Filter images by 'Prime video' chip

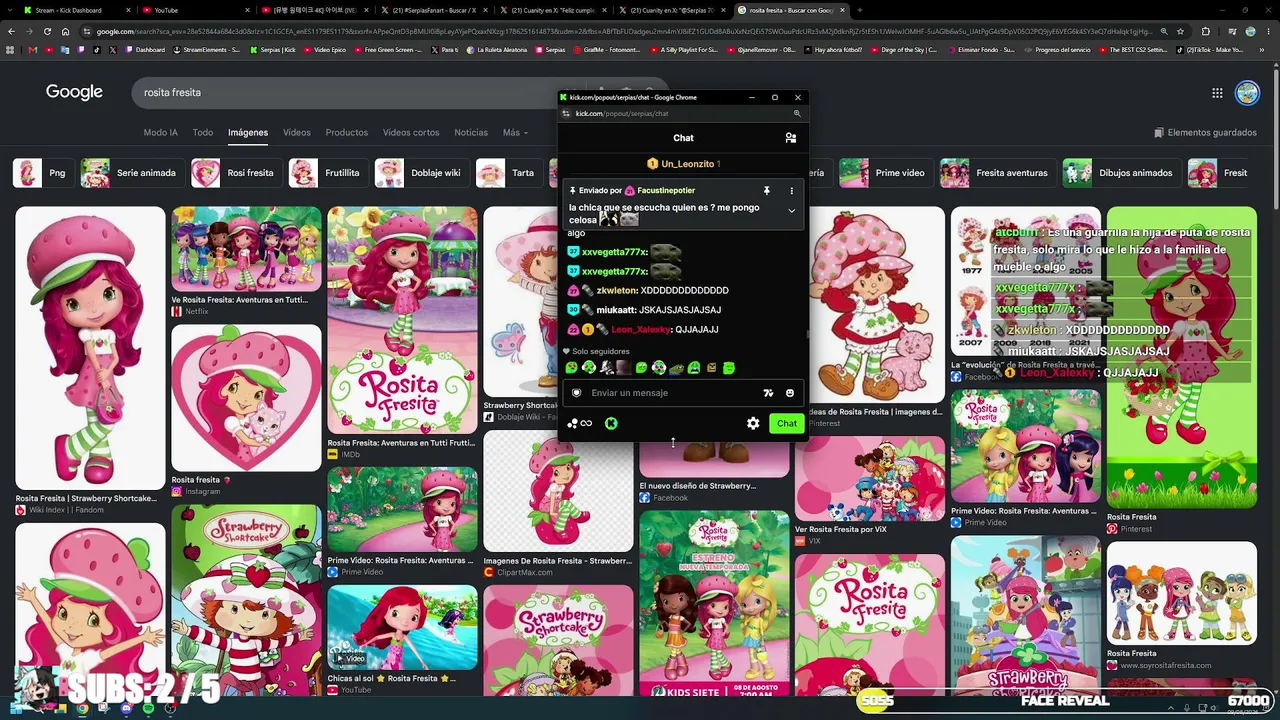[886, 173]
